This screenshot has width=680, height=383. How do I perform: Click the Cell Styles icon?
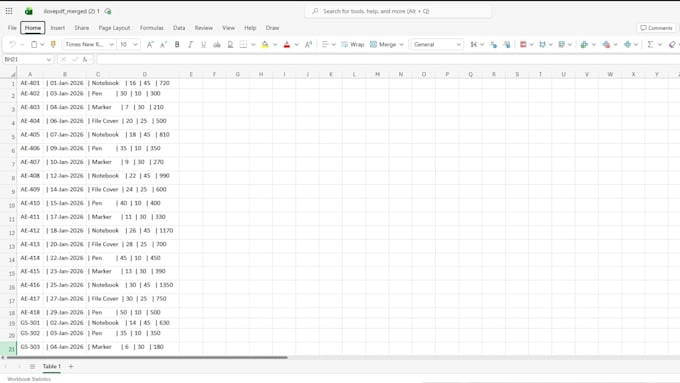(x=562, y=44)
